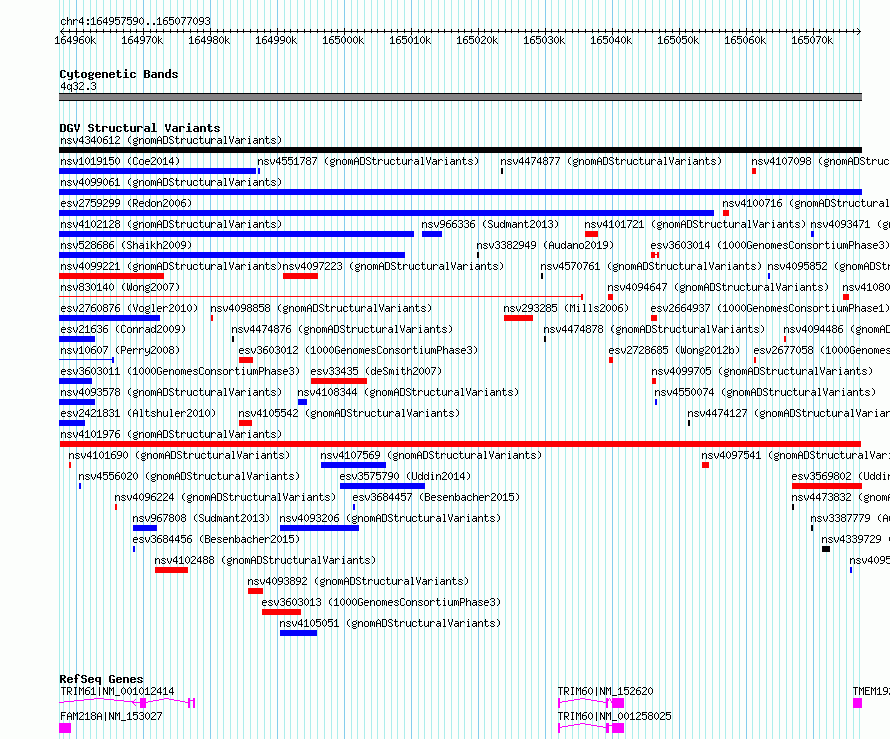The image size is (890, 739).
Task: Click the 165040k ruler tick label
Action: (611, 40)
